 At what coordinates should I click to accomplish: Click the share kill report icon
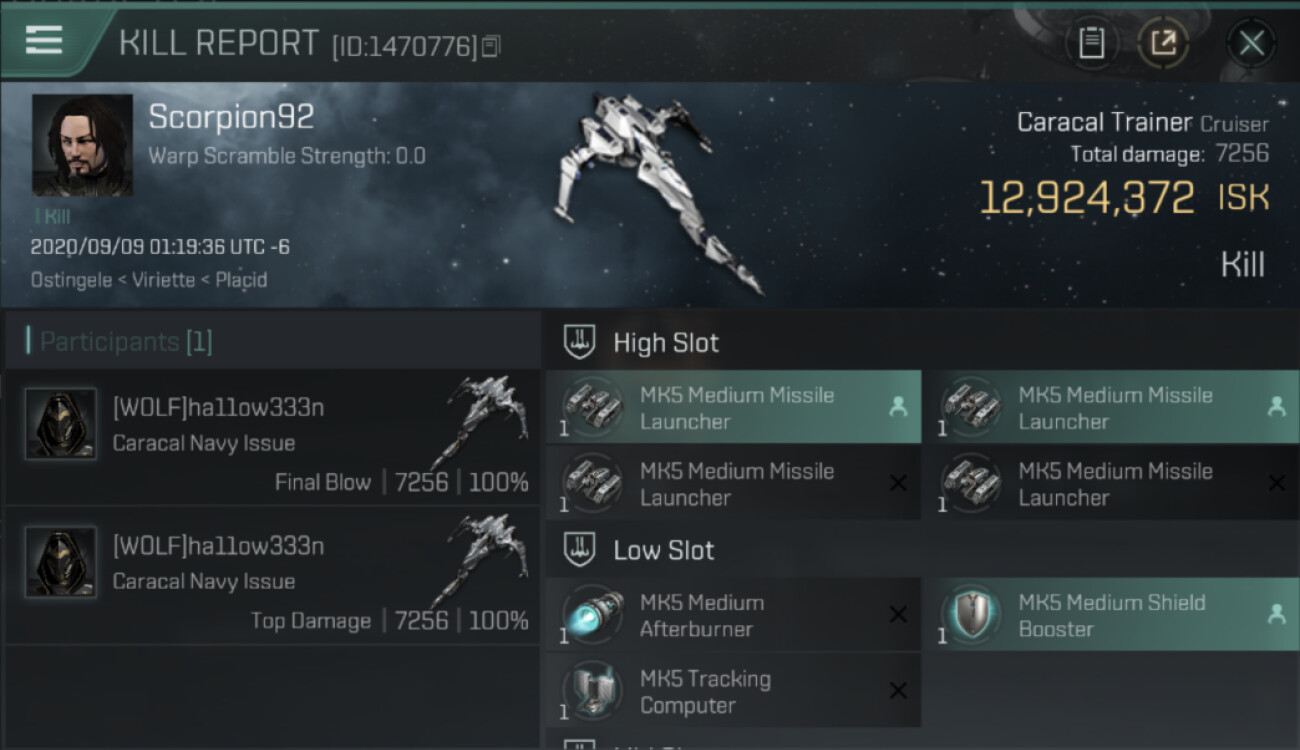(1163, 43)
